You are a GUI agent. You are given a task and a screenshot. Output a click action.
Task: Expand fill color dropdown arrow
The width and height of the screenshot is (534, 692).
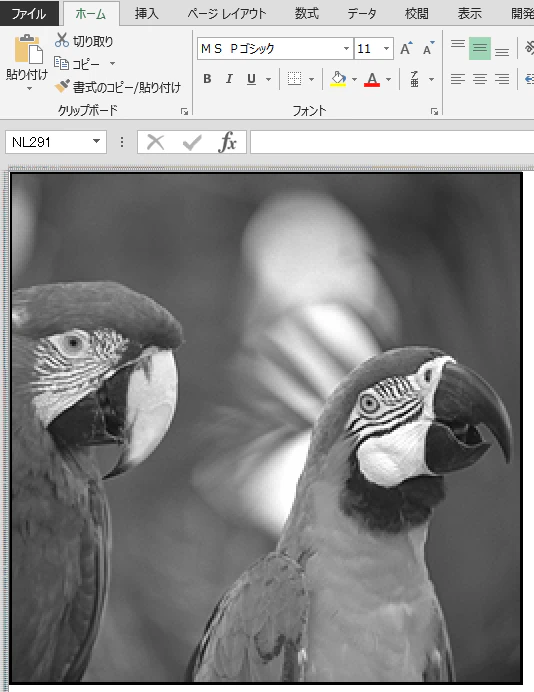click(x=354, y=79)
